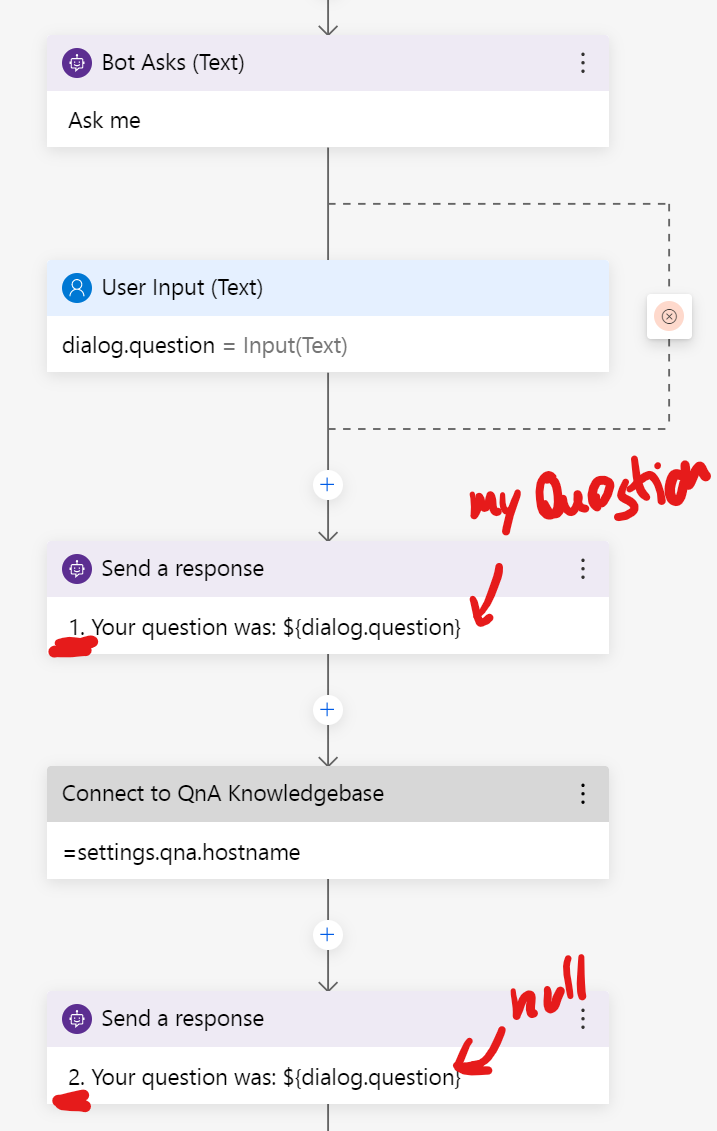
Task: Click the bot icon on Bot Asks node
Action: coord(76,63)
